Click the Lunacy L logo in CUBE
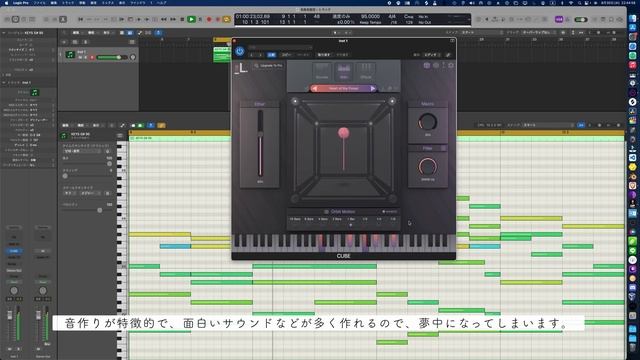This screenshot has width=640, height=360. (242, 68)
